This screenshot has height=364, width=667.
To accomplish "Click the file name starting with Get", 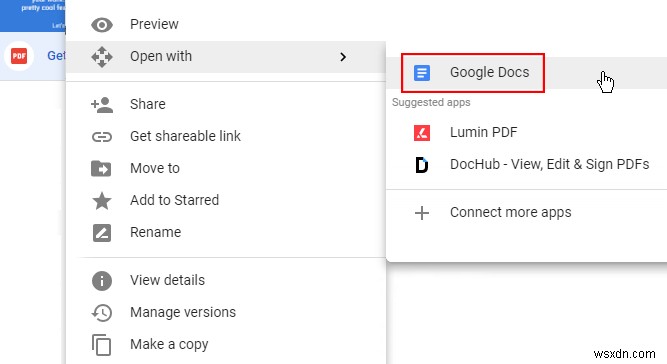I will click(x=56, y=56).
